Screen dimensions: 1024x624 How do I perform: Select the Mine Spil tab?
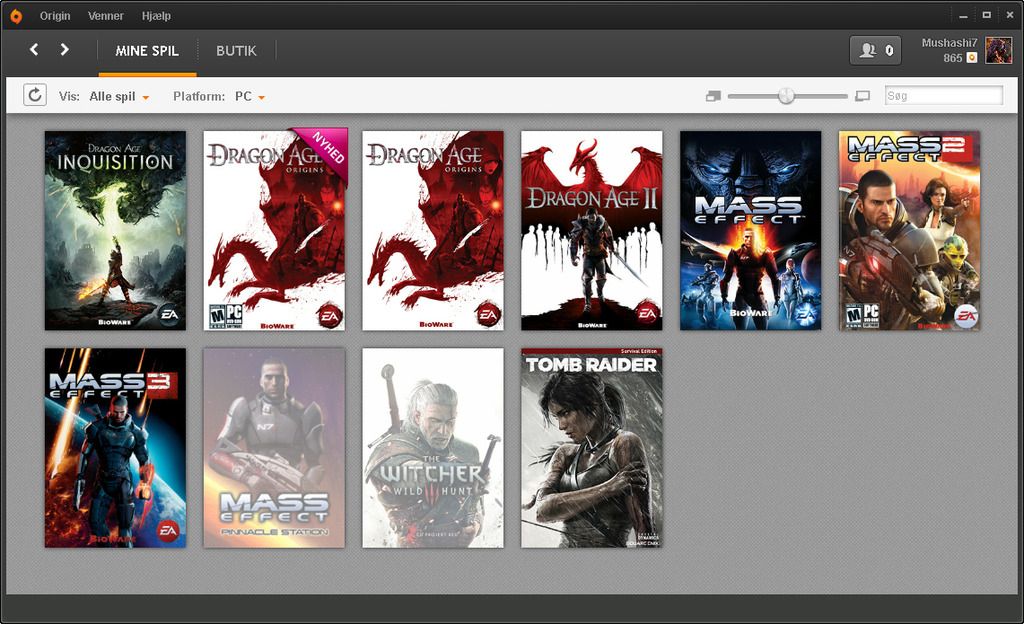[x=147, y=51]
